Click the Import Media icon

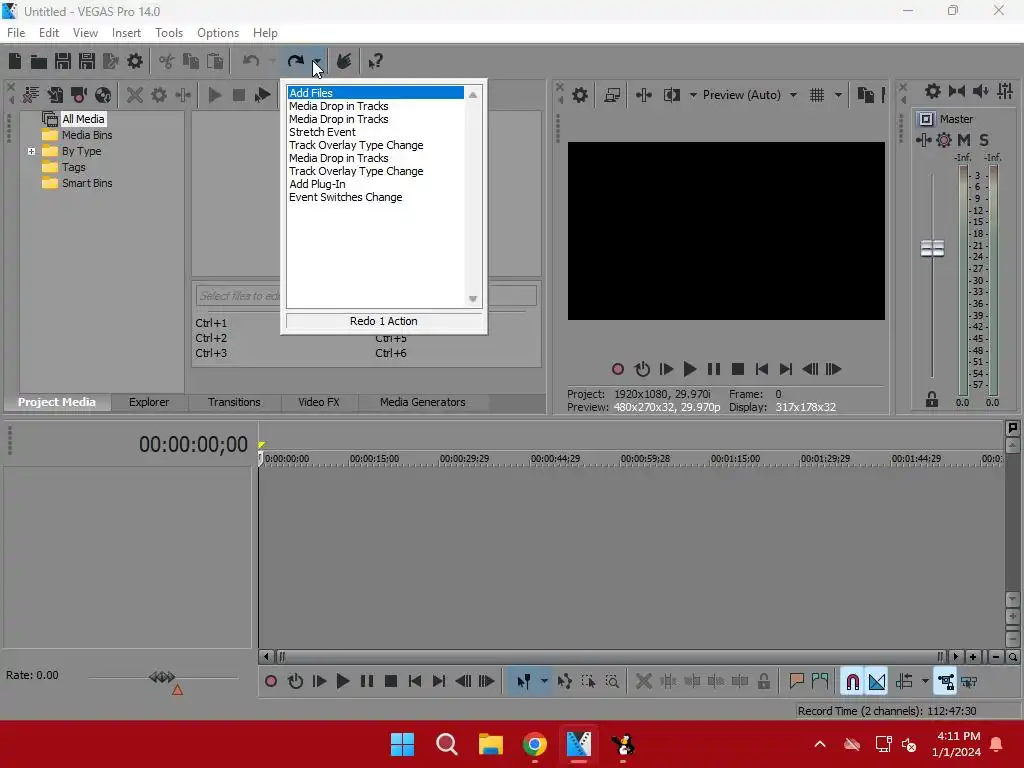click(55, 95)
